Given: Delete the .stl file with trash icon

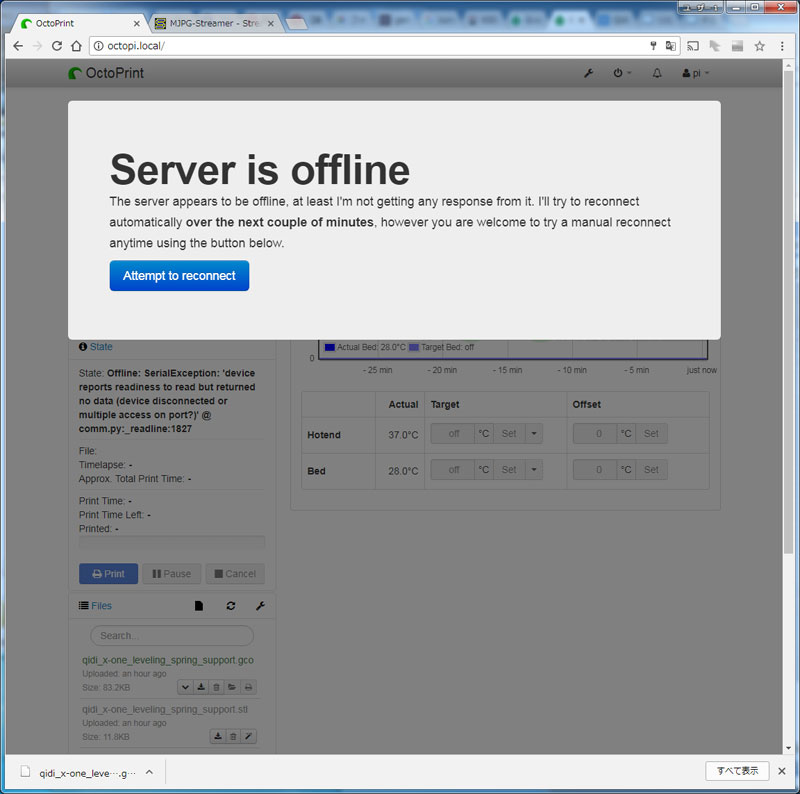Looking at the screenshot, I should (x=233, y=736).
